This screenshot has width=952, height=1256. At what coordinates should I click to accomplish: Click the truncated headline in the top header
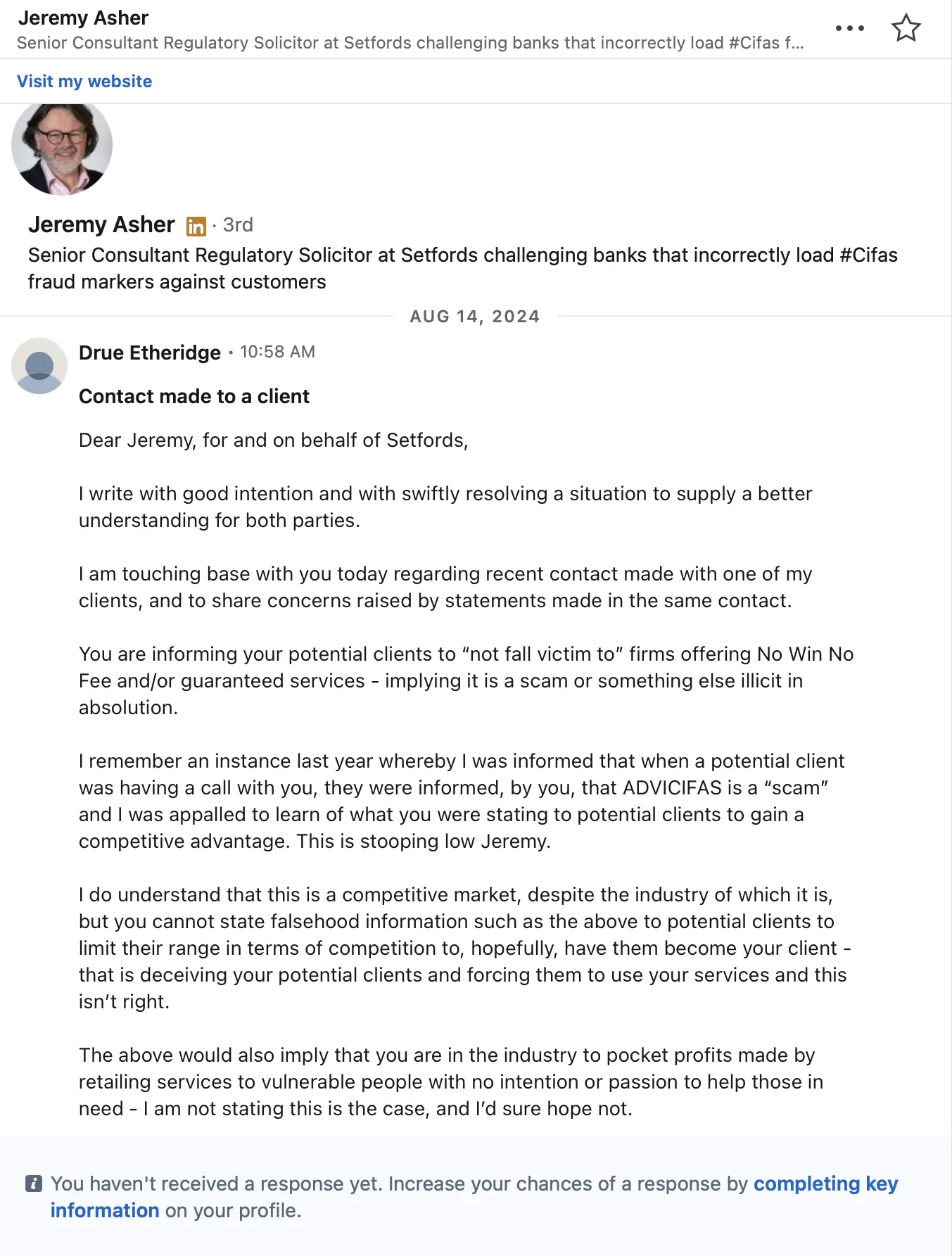410,43
